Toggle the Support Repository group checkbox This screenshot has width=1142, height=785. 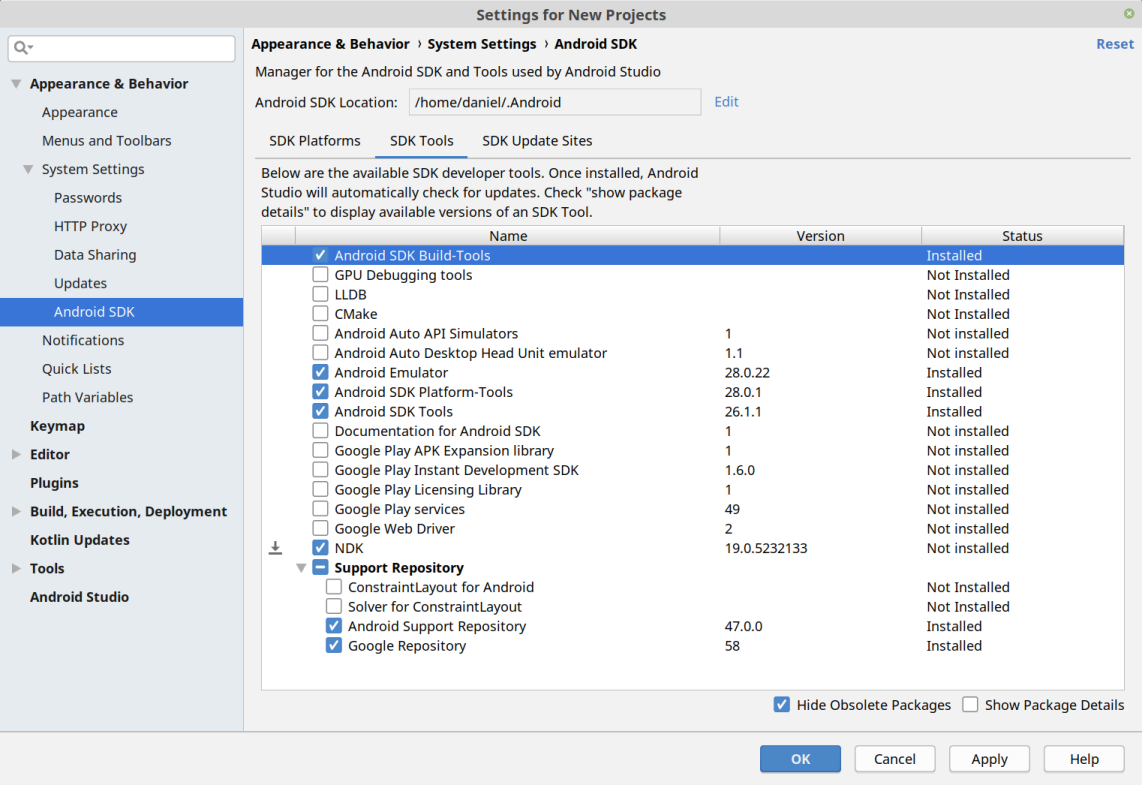click(320, 567)
